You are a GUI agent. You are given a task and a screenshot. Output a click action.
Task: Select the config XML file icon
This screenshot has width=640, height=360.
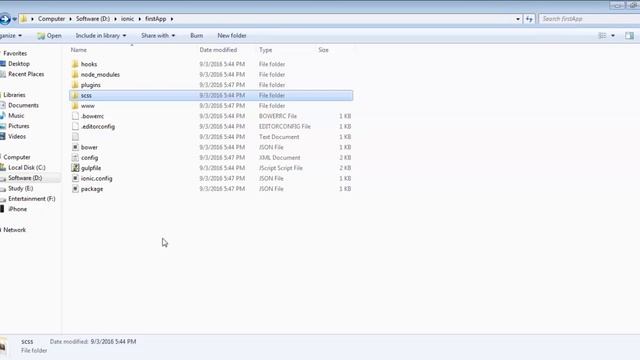point(75,158)
